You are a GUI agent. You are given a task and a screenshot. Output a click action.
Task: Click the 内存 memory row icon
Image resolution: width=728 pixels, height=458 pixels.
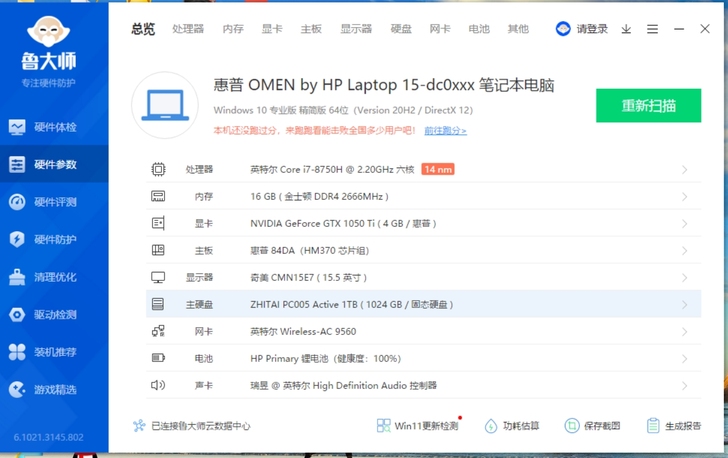coord(158,196)
